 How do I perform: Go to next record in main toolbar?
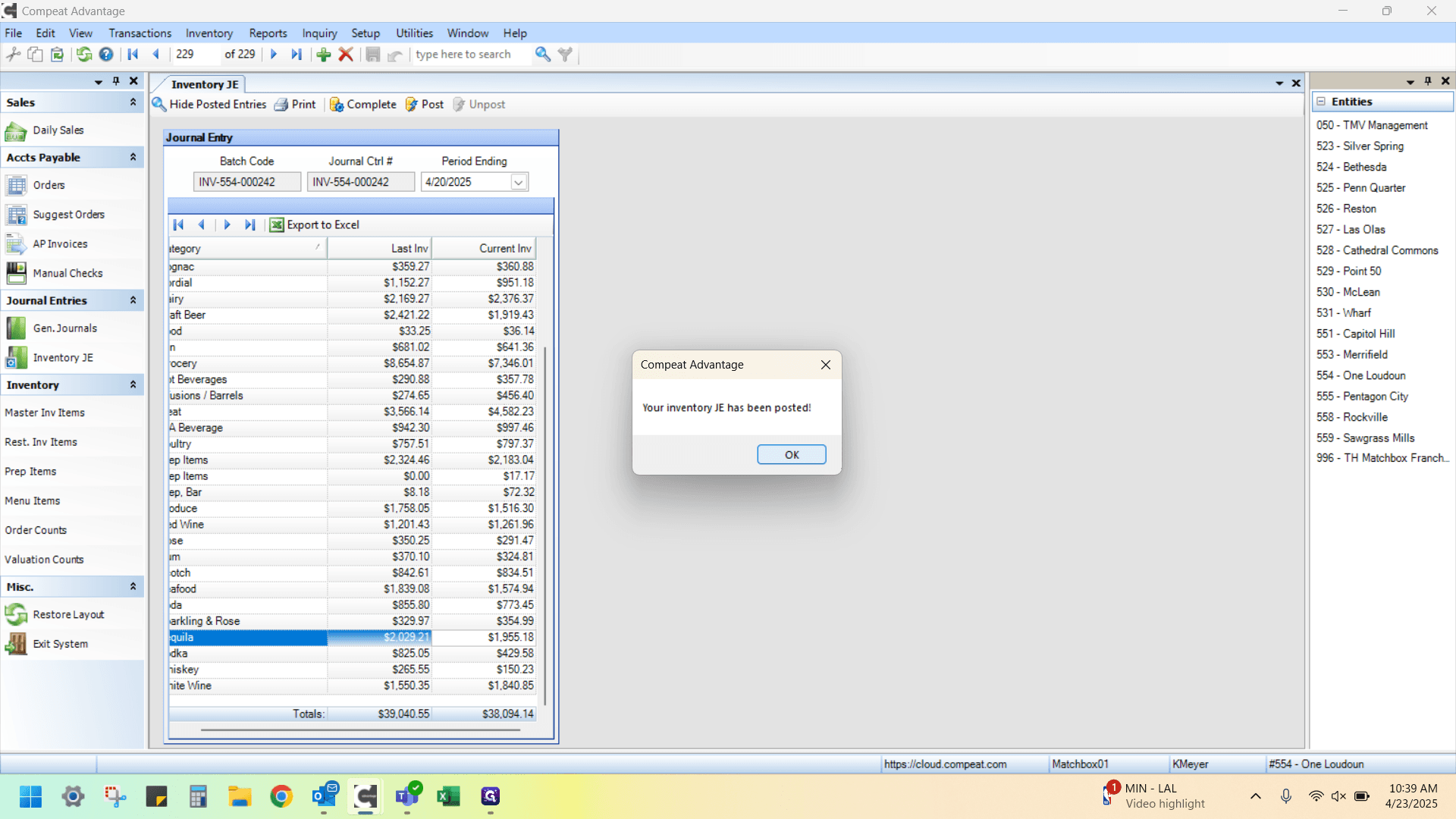(274, 54)
